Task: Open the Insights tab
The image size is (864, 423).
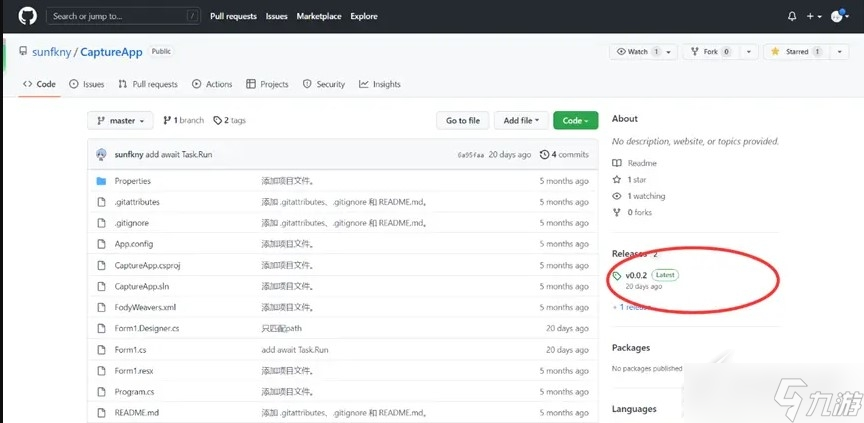Action: pyautogui.click(x=380, y=84)
